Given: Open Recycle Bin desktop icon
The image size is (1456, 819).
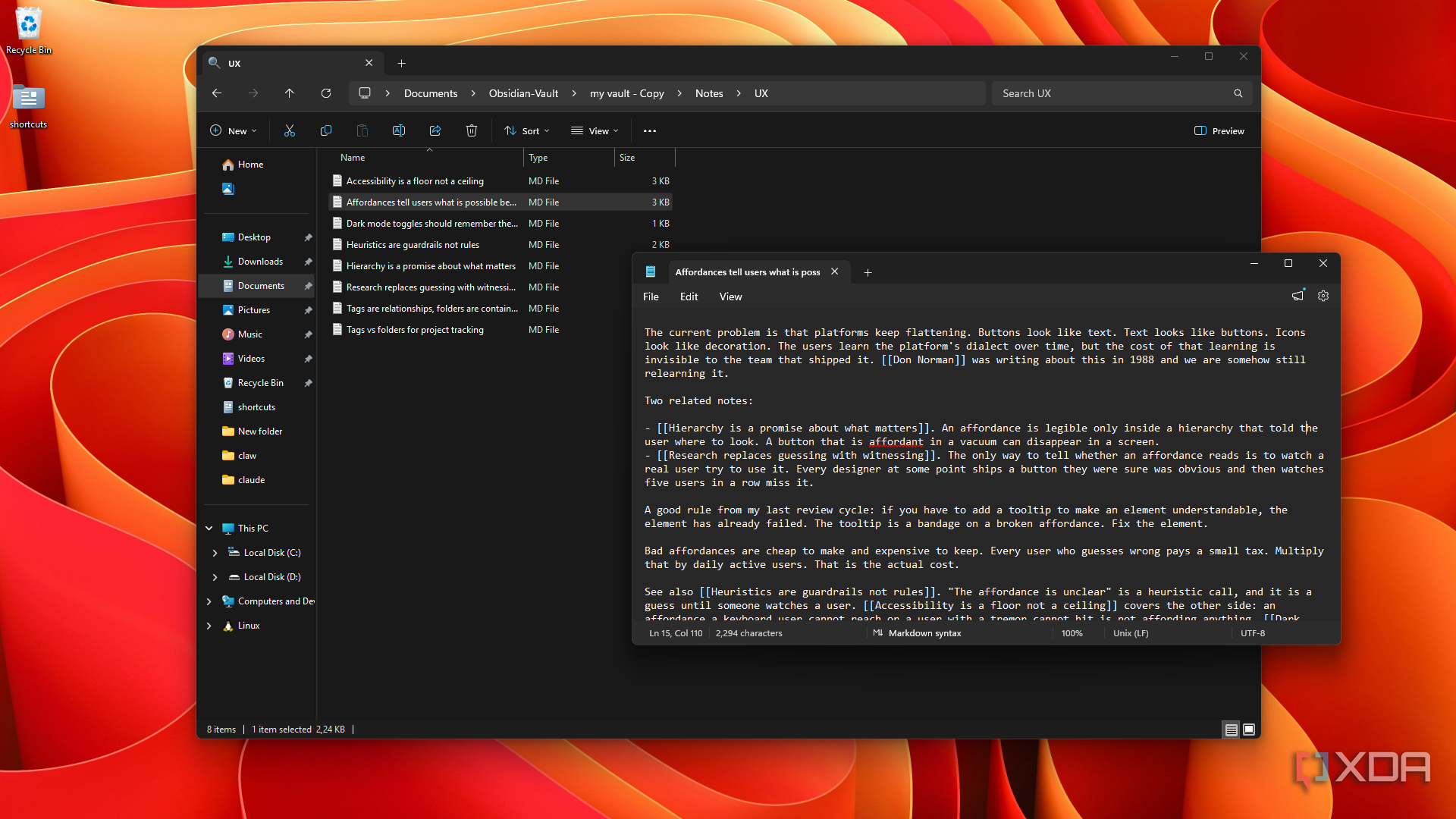Looking at the screenshot, I should coord(29,32).
